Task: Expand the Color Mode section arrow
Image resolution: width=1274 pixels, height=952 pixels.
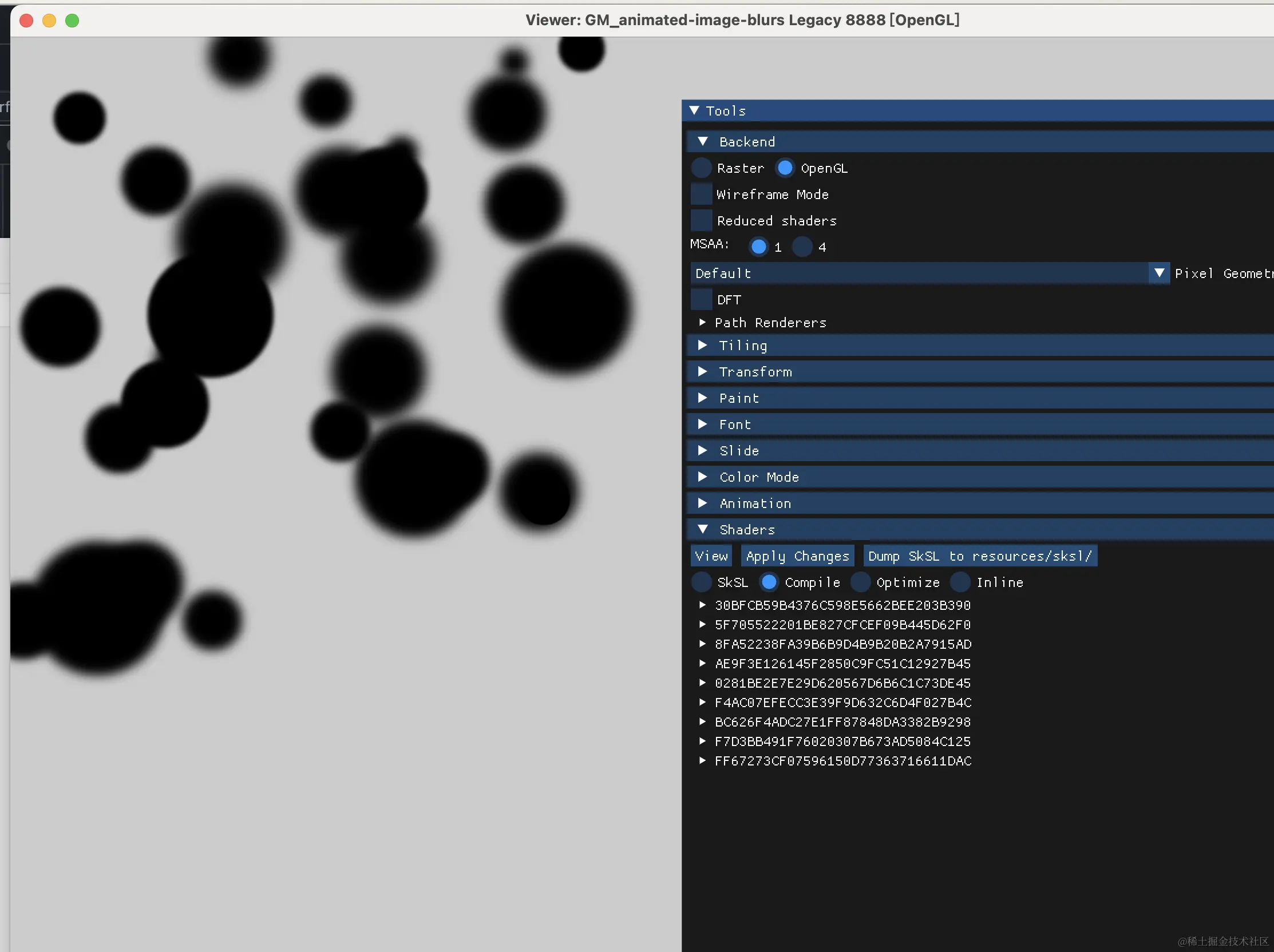Action: point(703,477)
